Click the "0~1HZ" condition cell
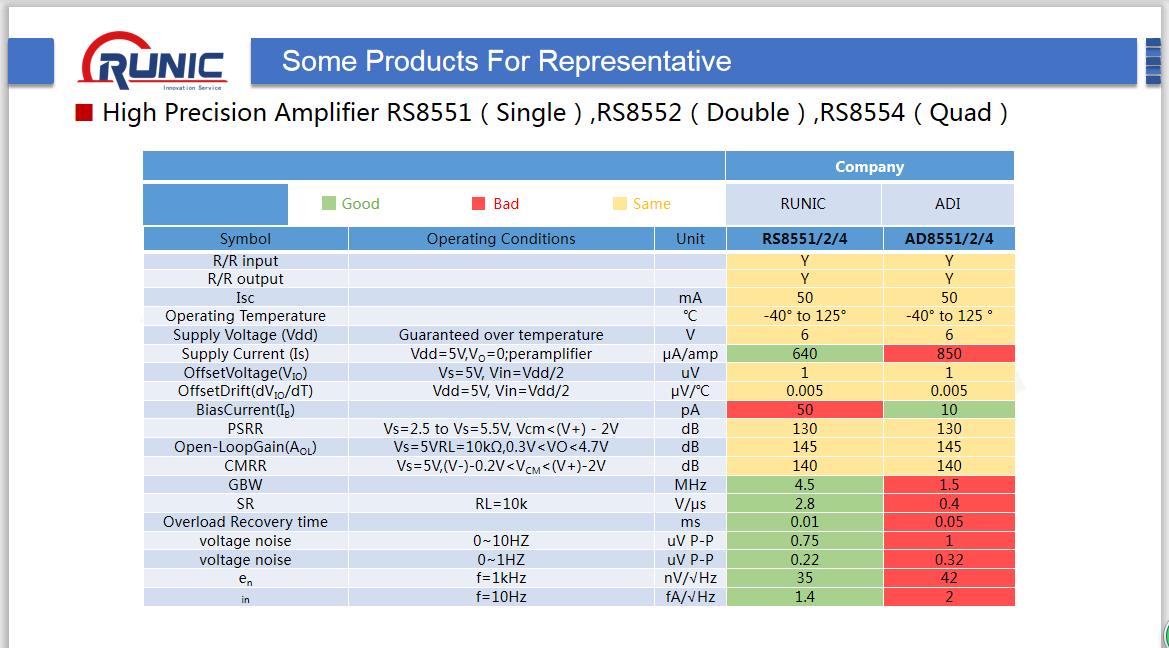The height and width of the screenshot is (648, 1169). pos(501,559)
